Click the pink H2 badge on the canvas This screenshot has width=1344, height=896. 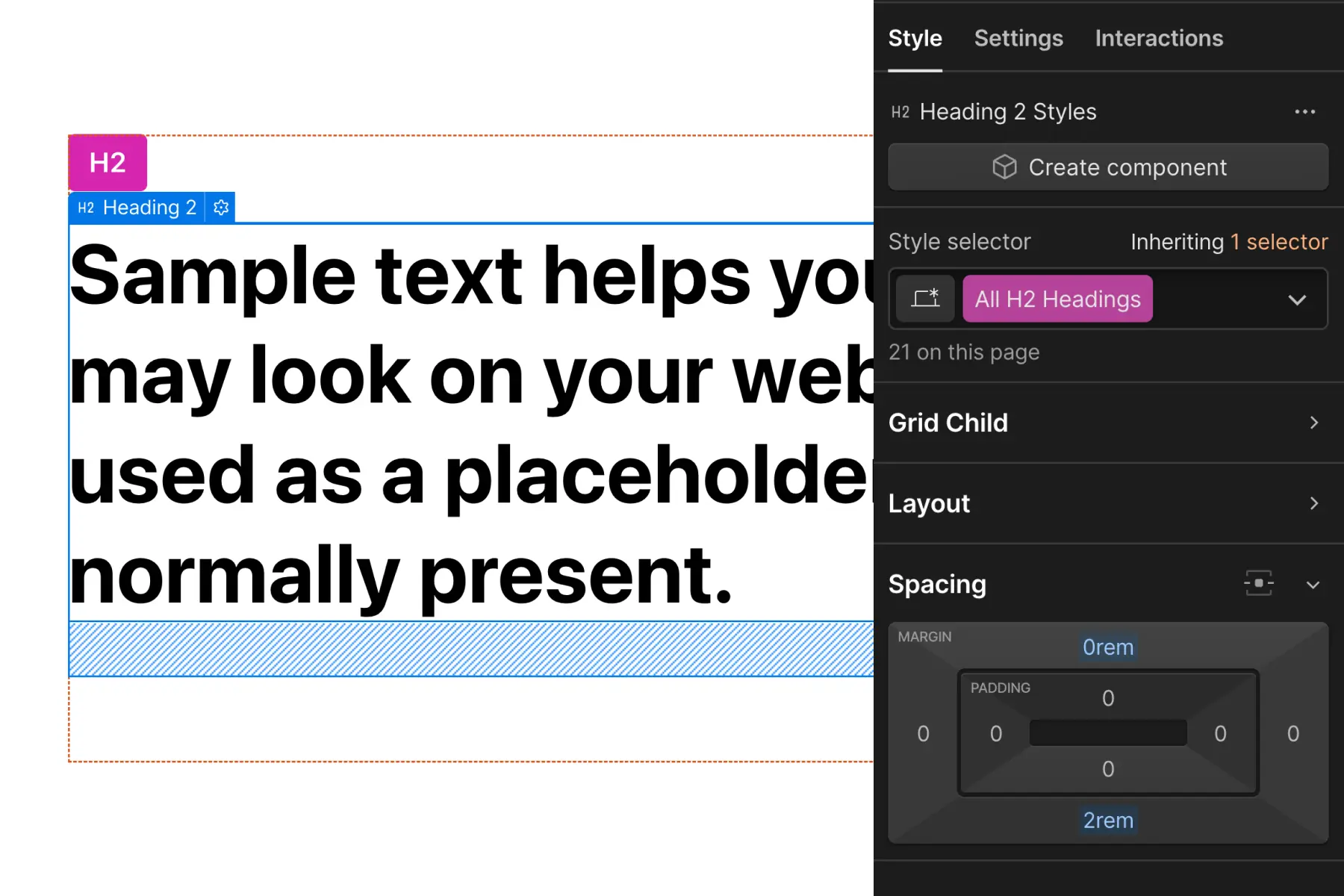107,163
